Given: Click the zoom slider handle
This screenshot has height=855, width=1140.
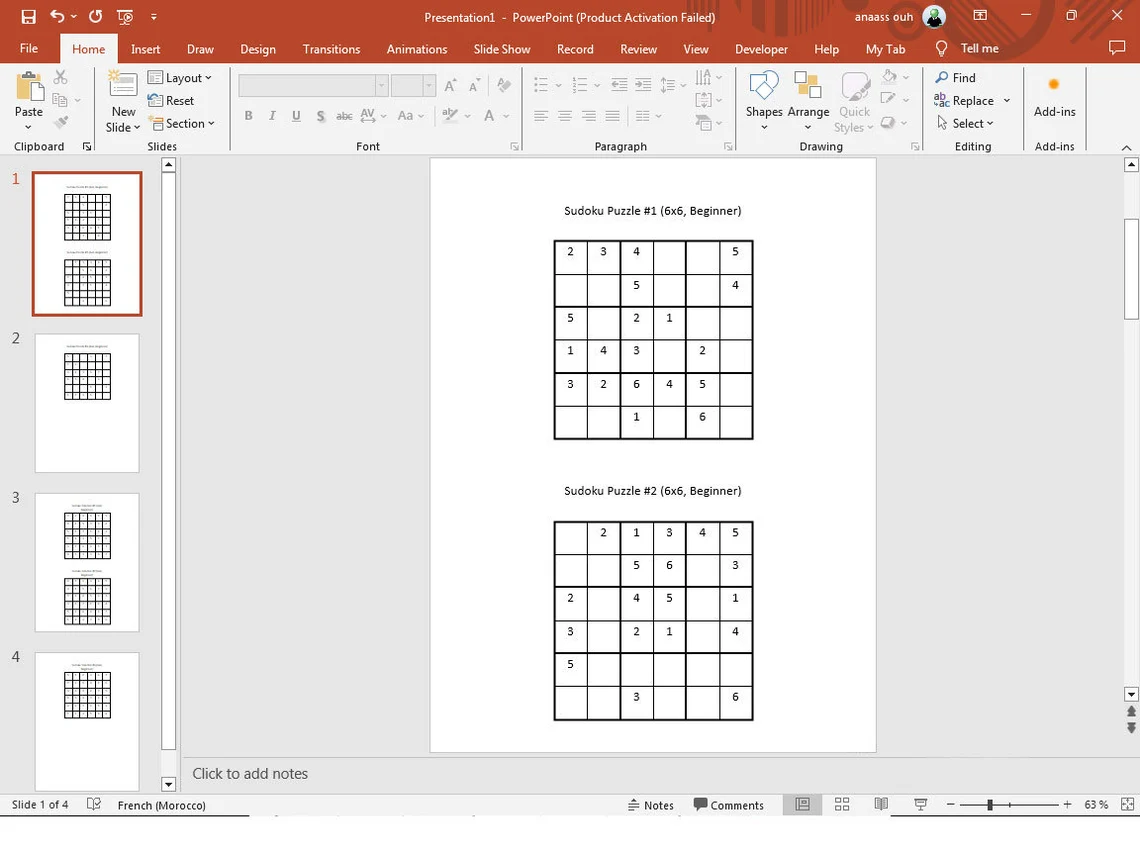Looking at the screenshot, I should click(x=990, y=805).
